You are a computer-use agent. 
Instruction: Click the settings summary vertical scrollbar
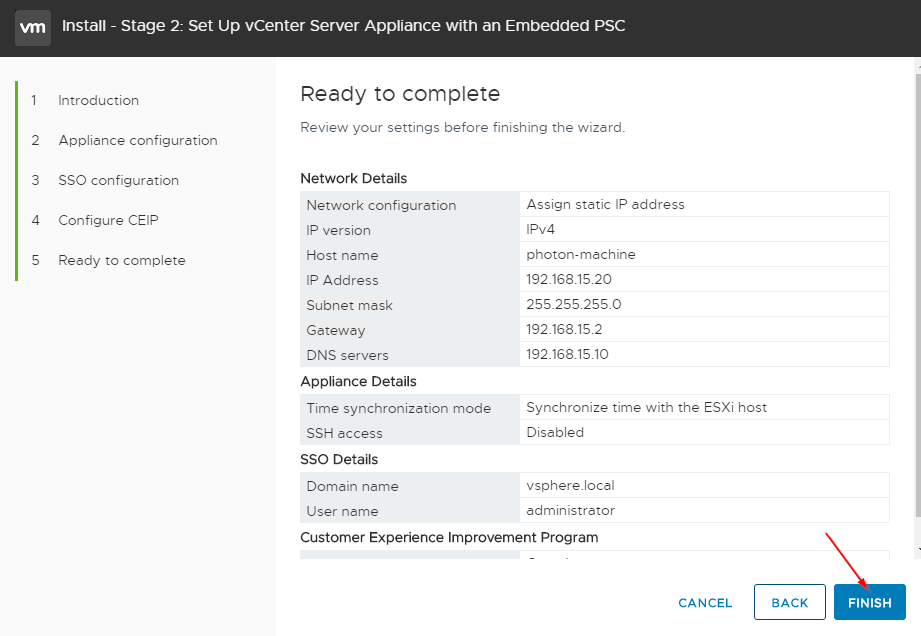[917, 297]
